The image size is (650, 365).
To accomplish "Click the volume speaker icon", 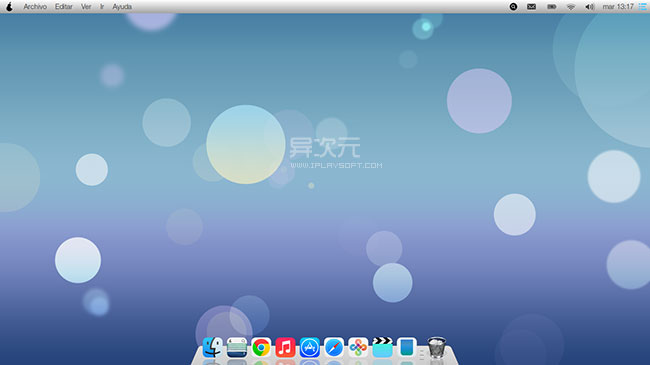I will pos(589,7).
